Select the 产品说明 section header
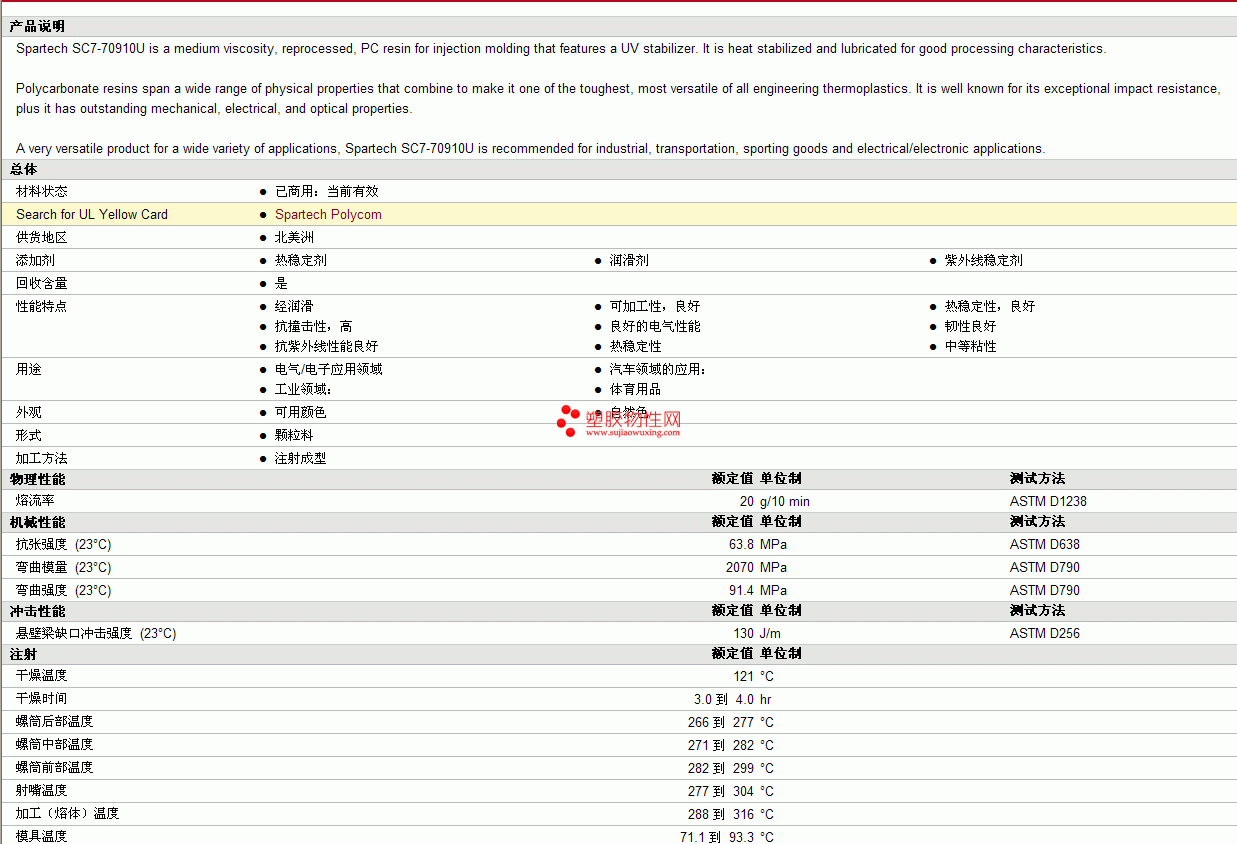Viewport: 1237px width, 844px height. click(x=37, y=26)
